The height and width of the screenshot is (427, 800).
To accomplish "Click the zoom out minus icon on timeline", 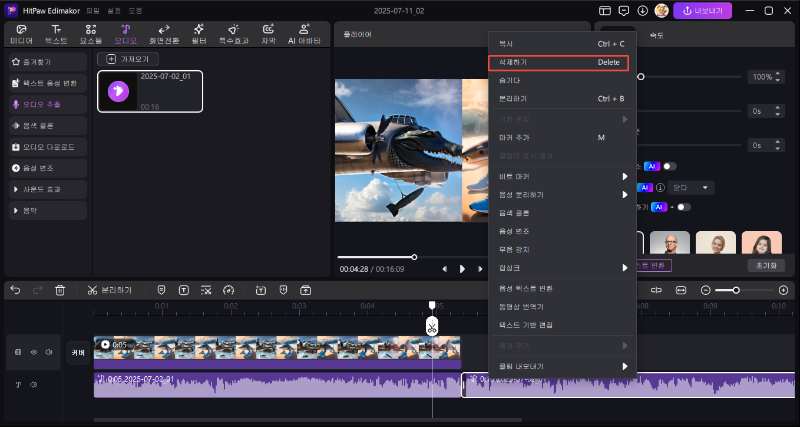I will click(x=706, y=290).
